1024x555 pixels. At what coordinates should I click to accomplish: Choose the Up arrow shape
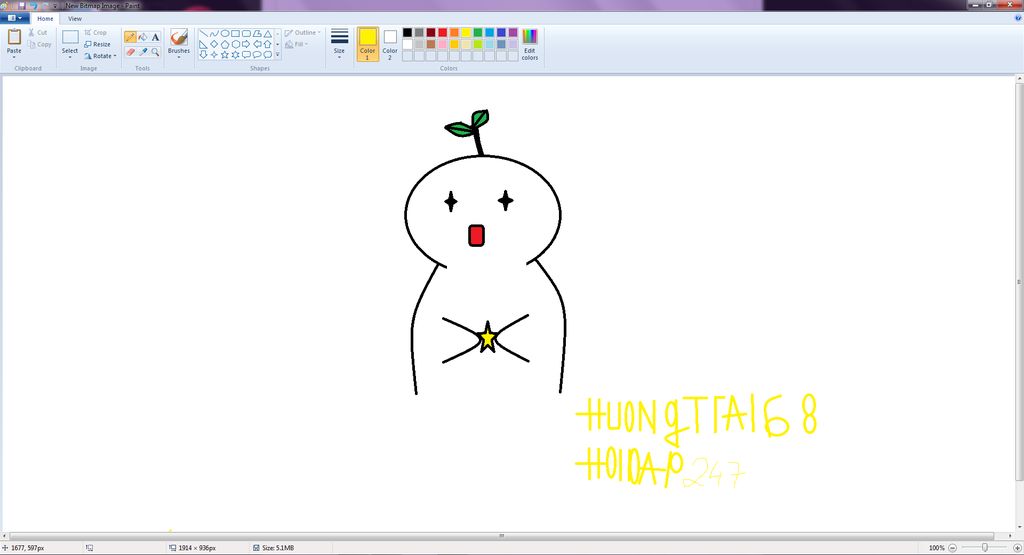click(x=268, y=44)
